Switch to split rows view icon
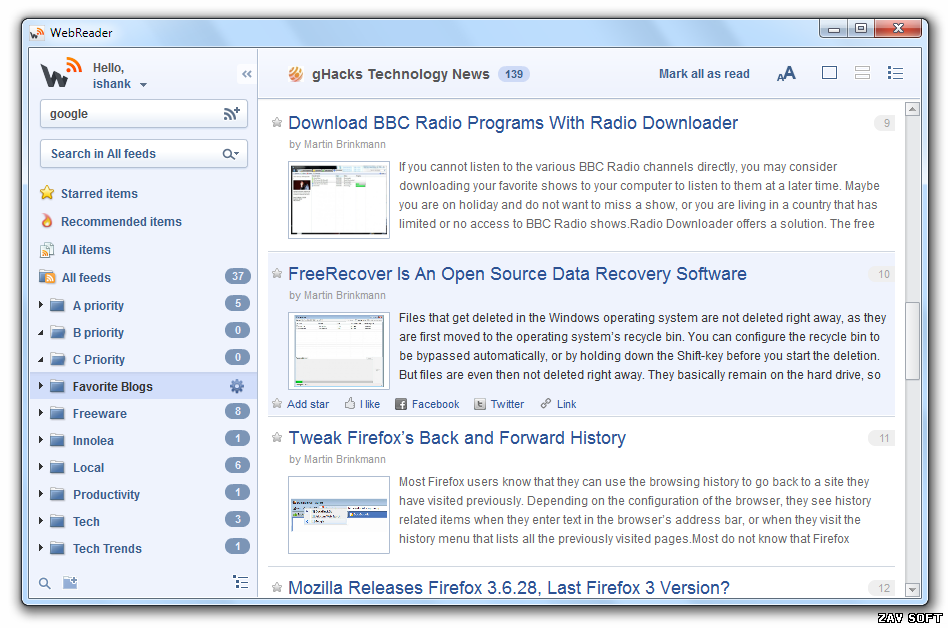948x628 pixels. (x=862, y=73)
